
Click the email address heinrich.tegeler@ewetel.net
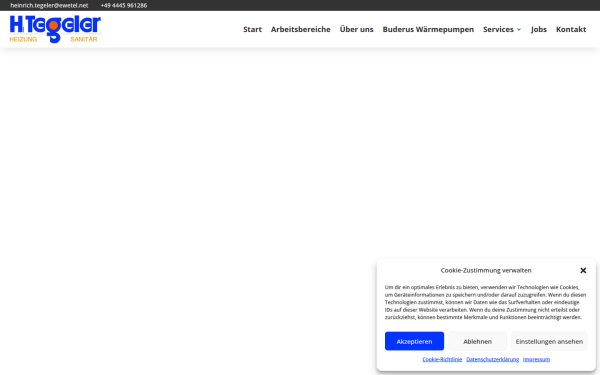(x=49, y=5)
